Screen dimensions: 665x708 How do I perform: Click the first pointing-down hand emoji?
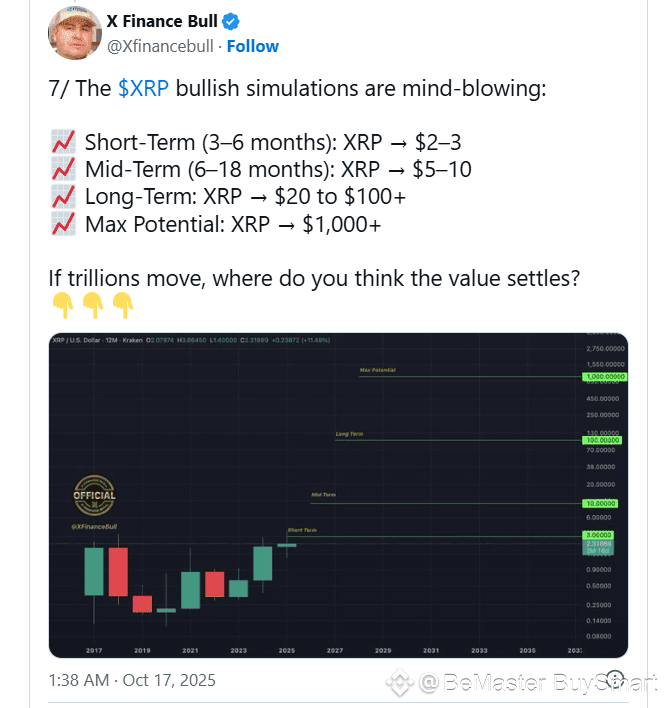tap(62, 303)
